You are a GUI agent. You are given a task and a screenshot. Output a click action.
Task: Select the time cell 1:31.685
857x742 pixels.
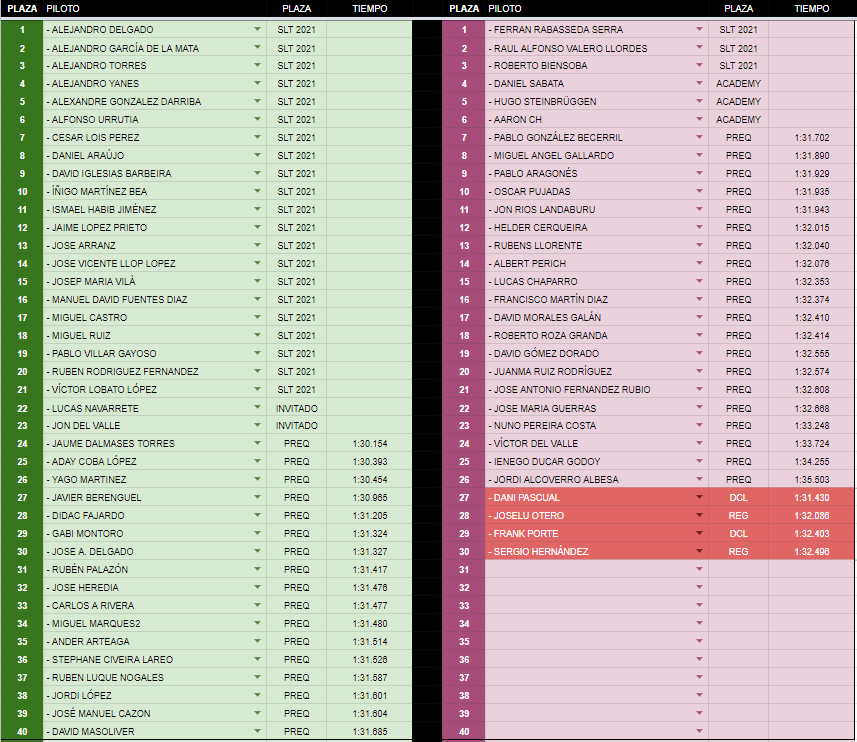[x=369, y=732]
